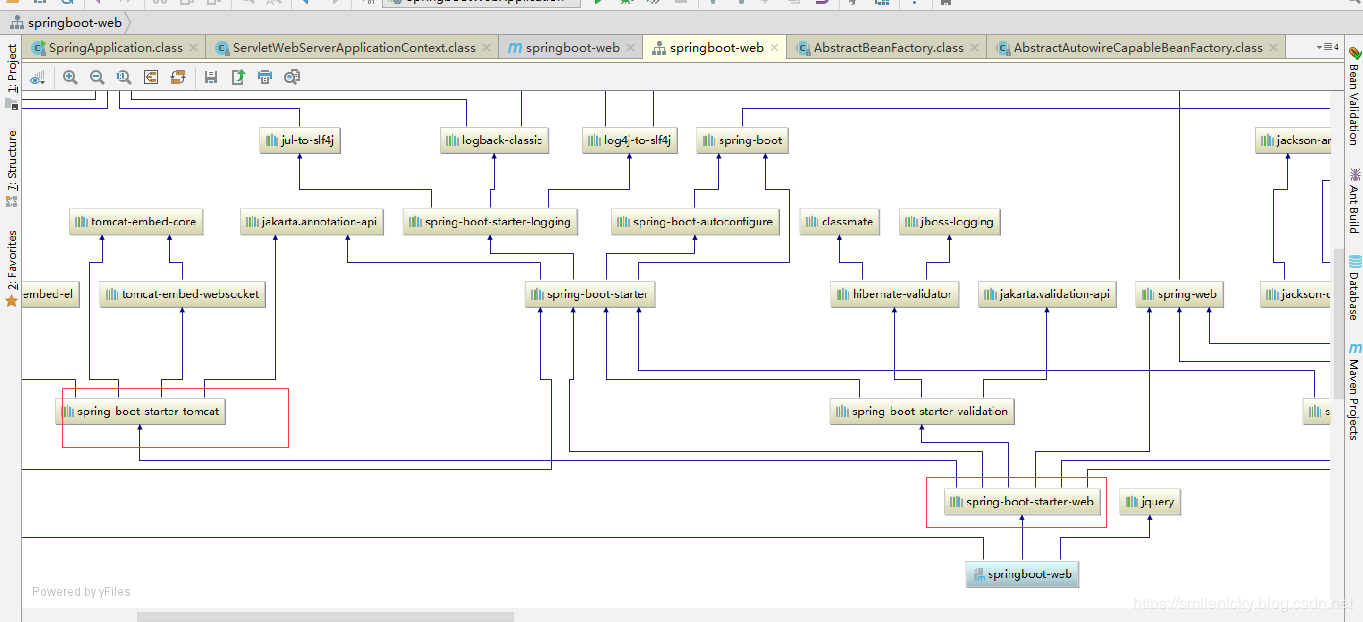Select the hibernate-validator node
The image size is (1363, 622).
coord(895,295)
